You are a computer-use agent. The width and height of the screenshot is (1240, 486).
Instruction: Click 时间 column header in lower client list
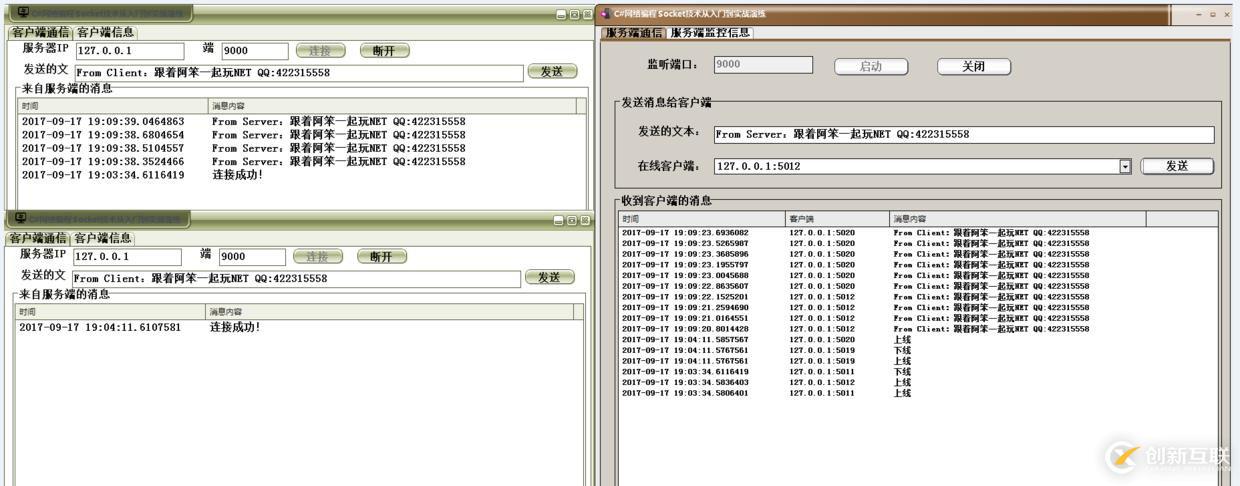click(x=110, y=312)
